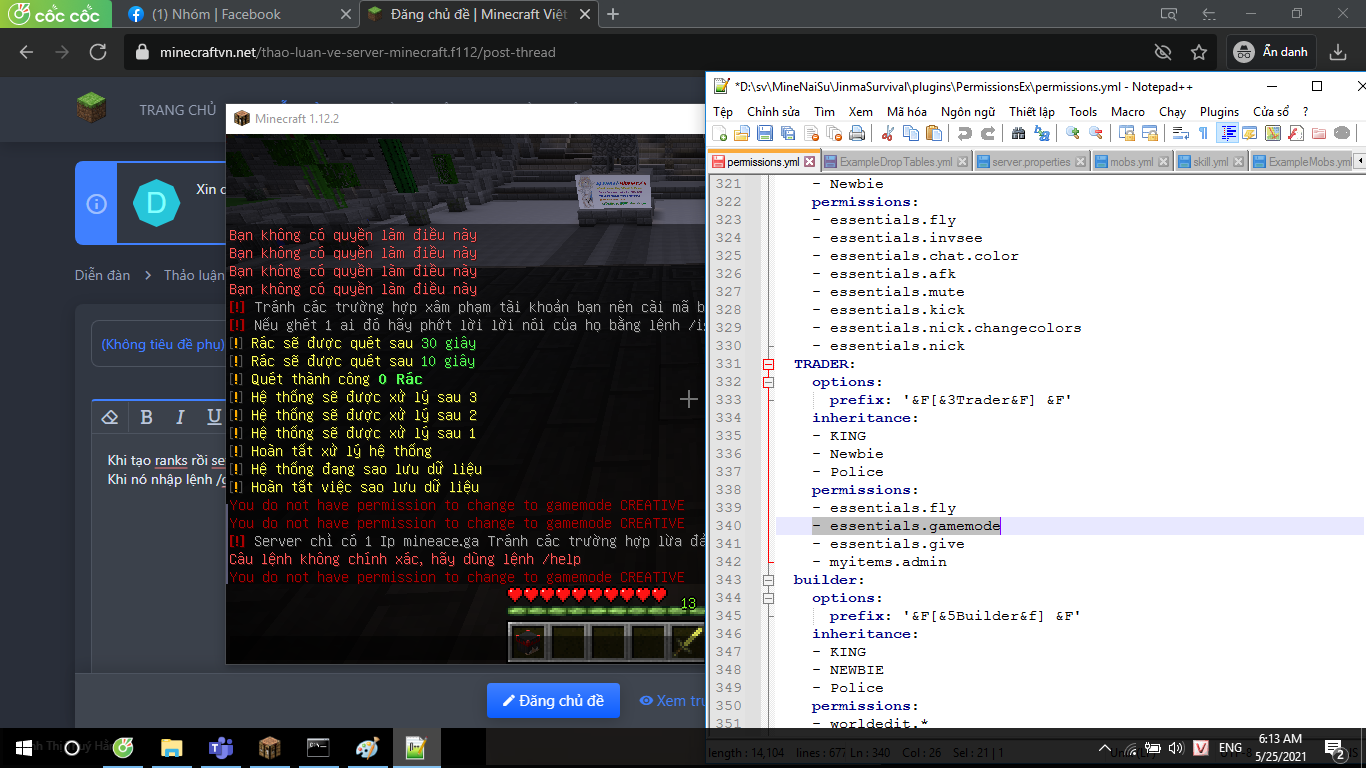Toggle Word Wrap in Notepad++ toolbar

point(1180,133)
